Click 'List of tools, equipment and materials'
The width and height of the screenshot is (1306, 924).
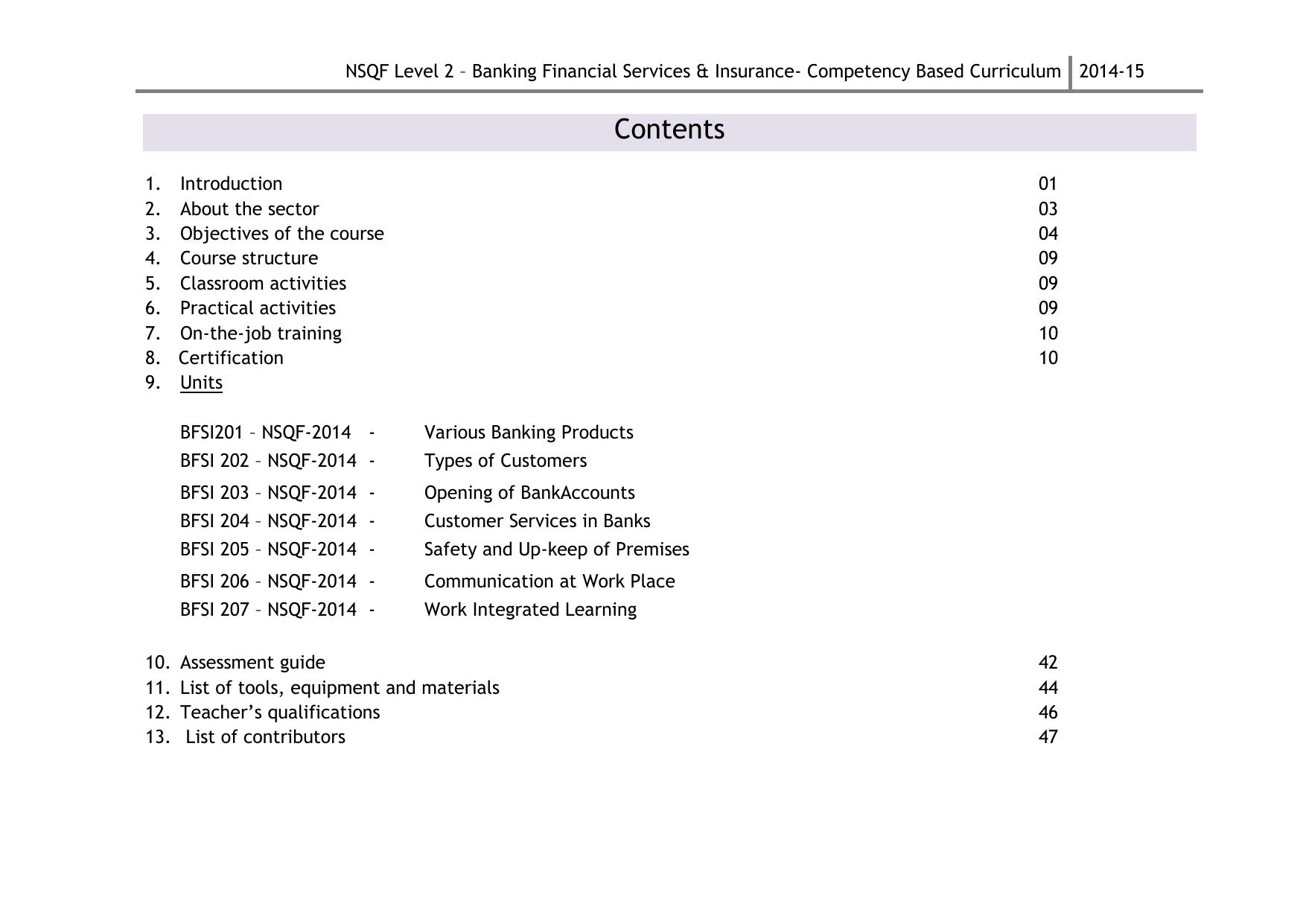[340, 688]
